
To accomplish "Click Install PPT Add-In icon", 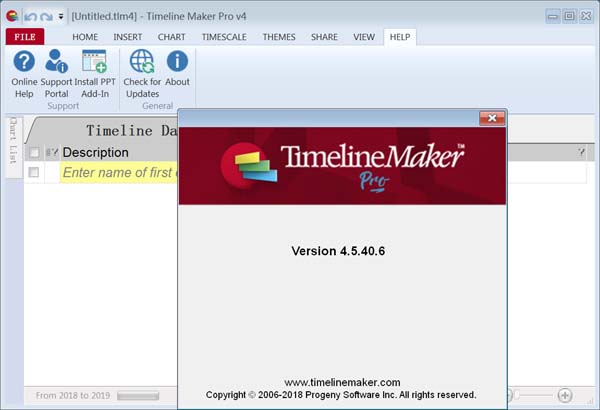I will click(x=95, y=72).
